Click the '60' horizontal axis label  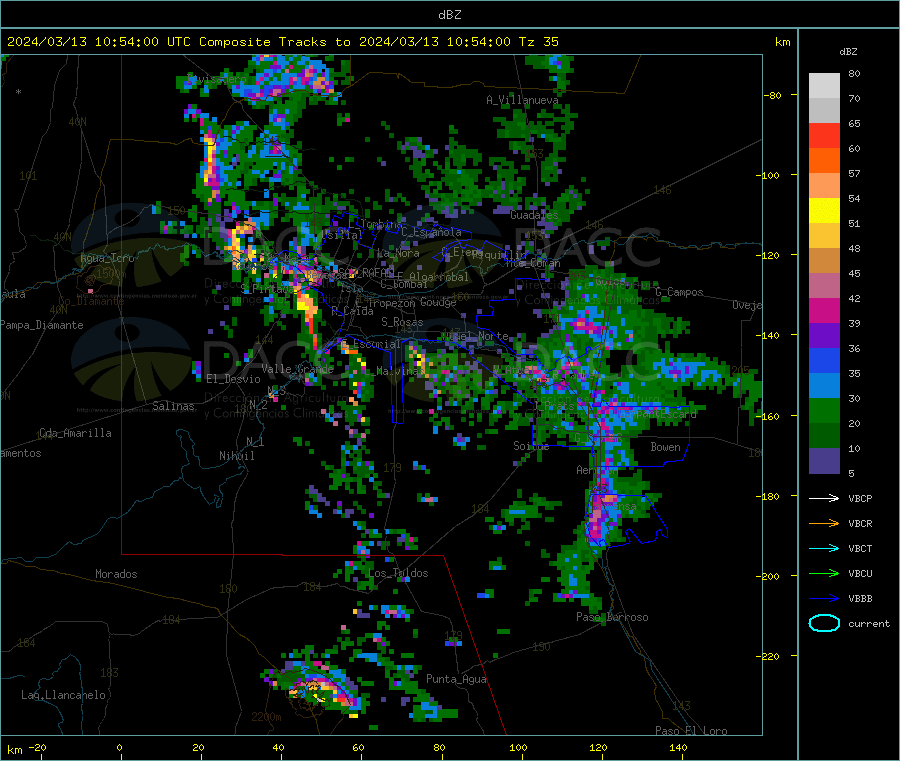(358, 747)
